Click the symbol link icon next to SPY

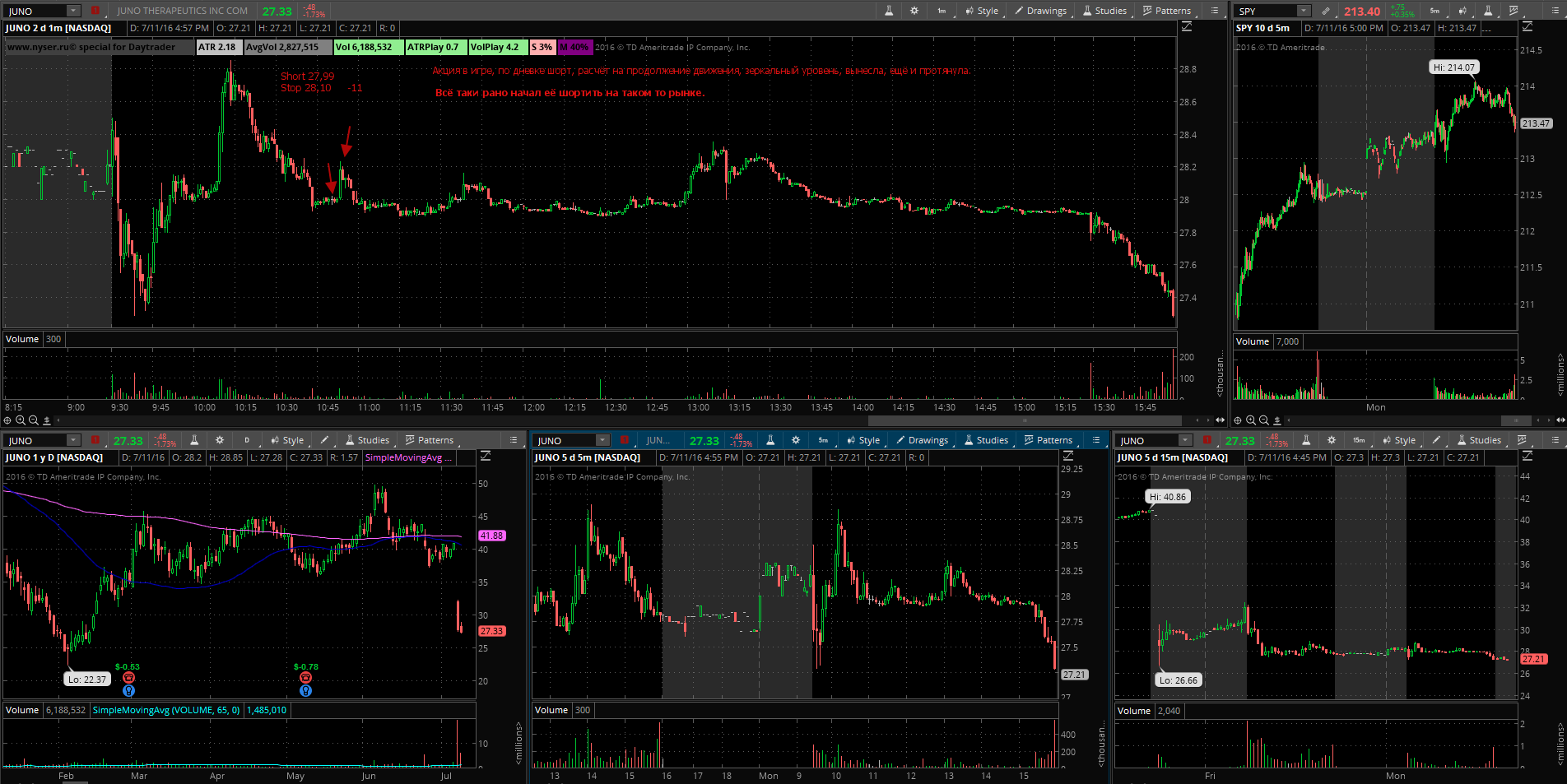coord(1325,11)
